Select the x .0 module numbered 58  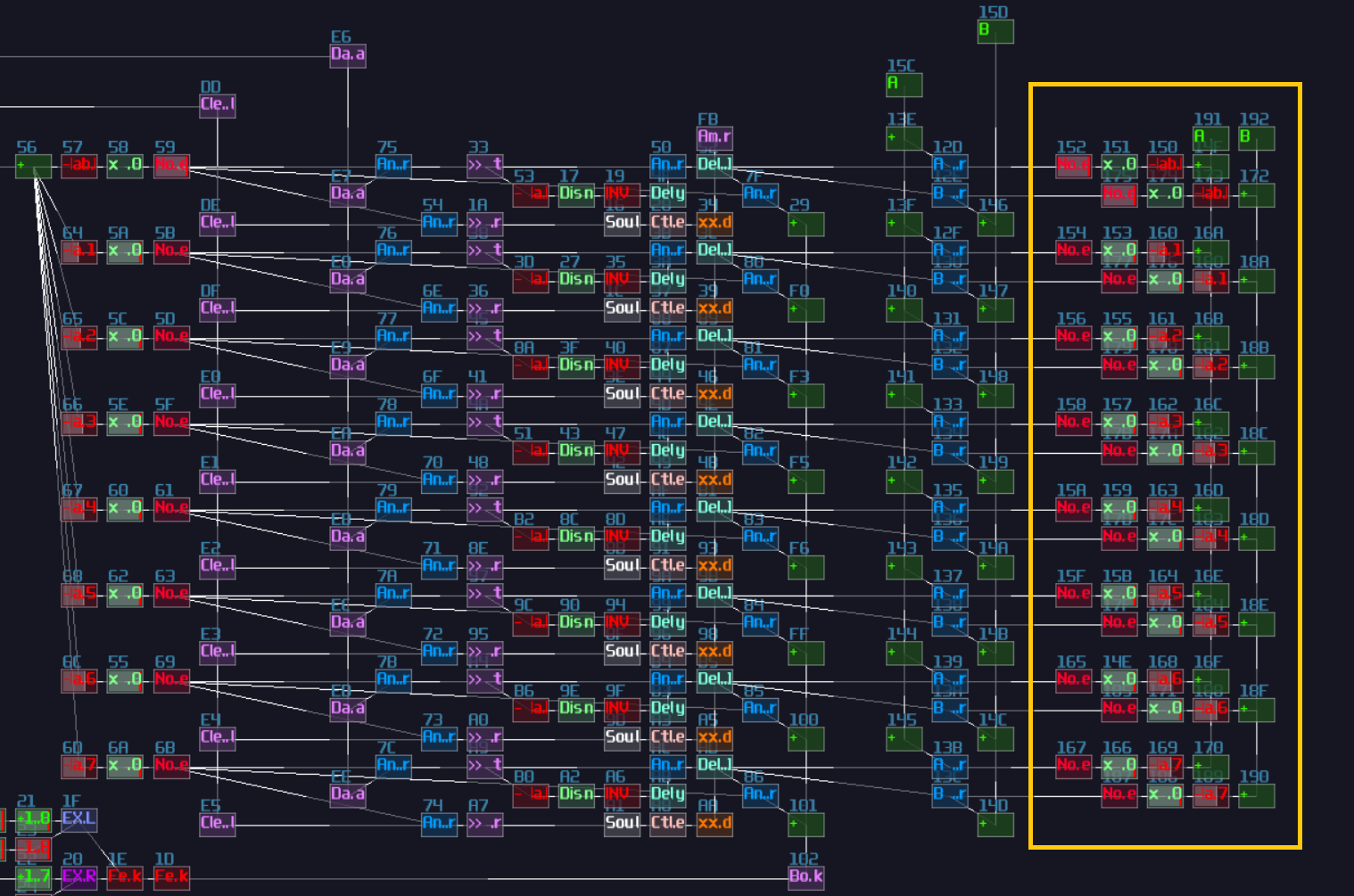pos(125,166)
